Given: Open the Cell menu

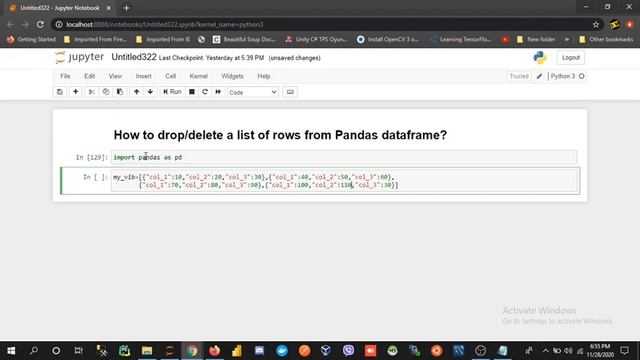Looking at the screenshot, I should pyautogui.click(x=170, y=76).
